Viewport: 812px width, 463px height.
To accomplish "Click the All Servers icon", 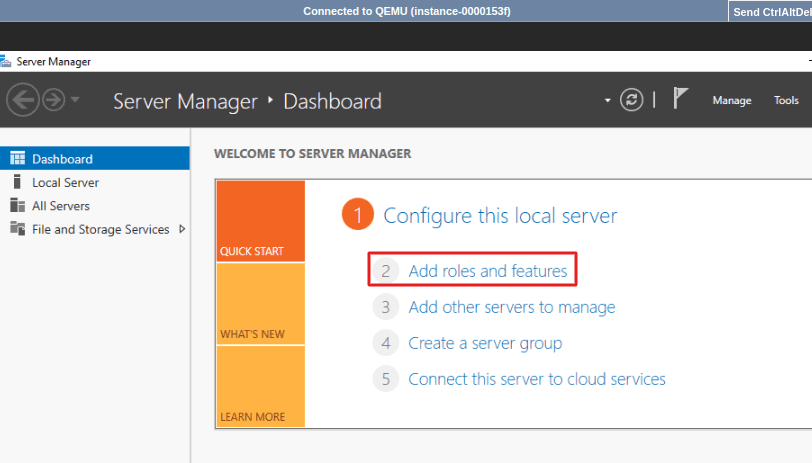I will coord(18,205).
